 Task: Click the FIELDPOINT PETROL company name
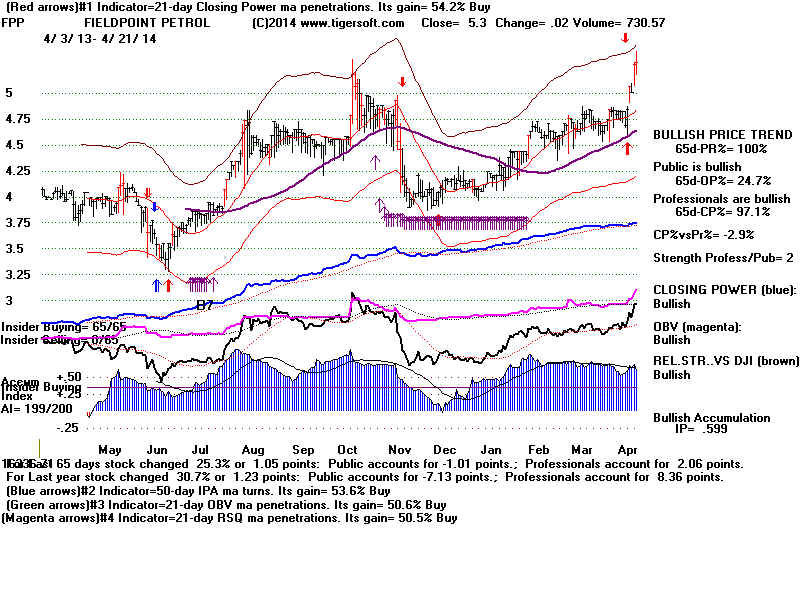coord(147,23)
